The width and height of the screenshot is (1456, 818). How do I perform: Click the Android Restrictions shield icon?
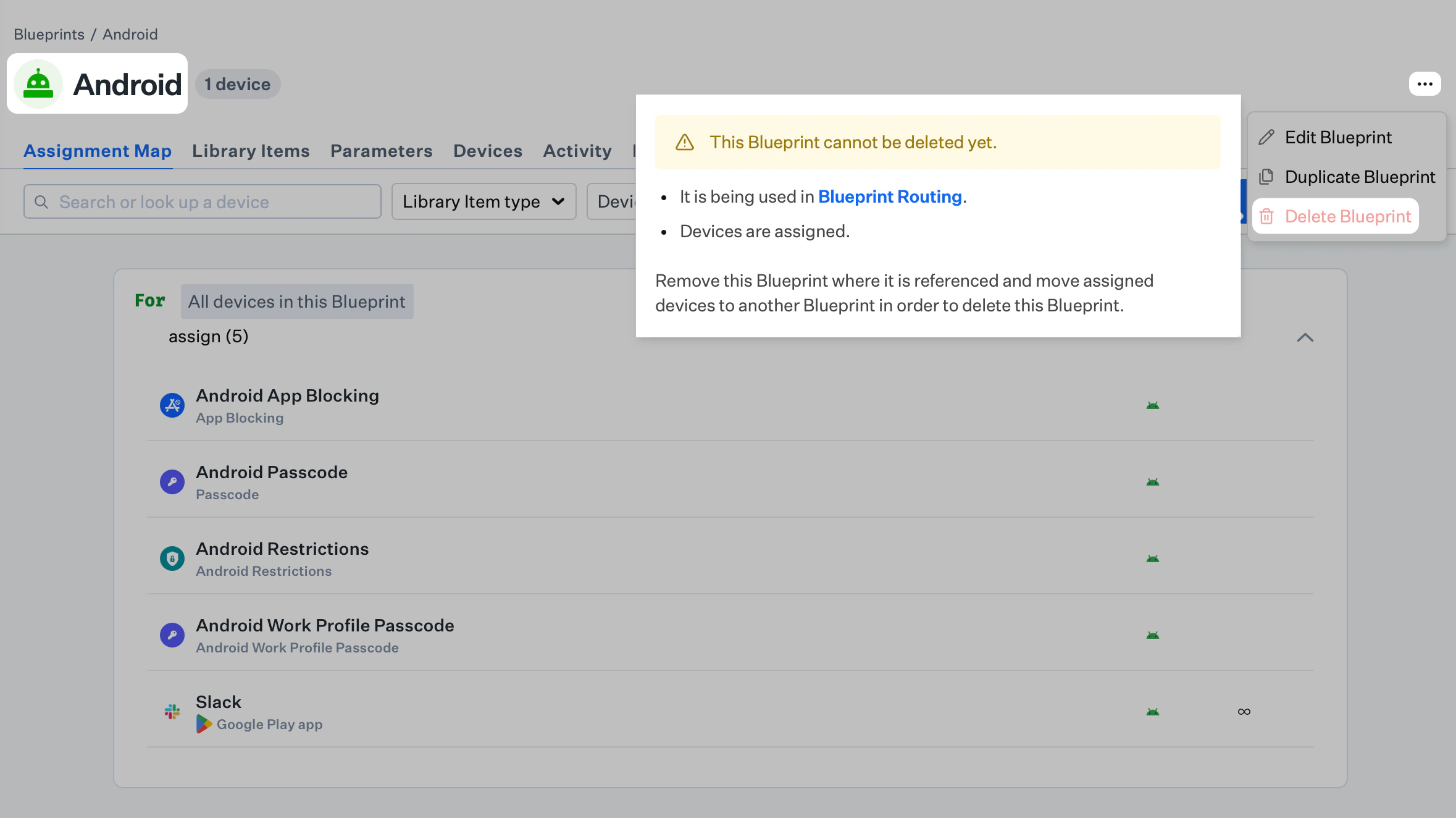pyautogui.click(x=172, y=559)
